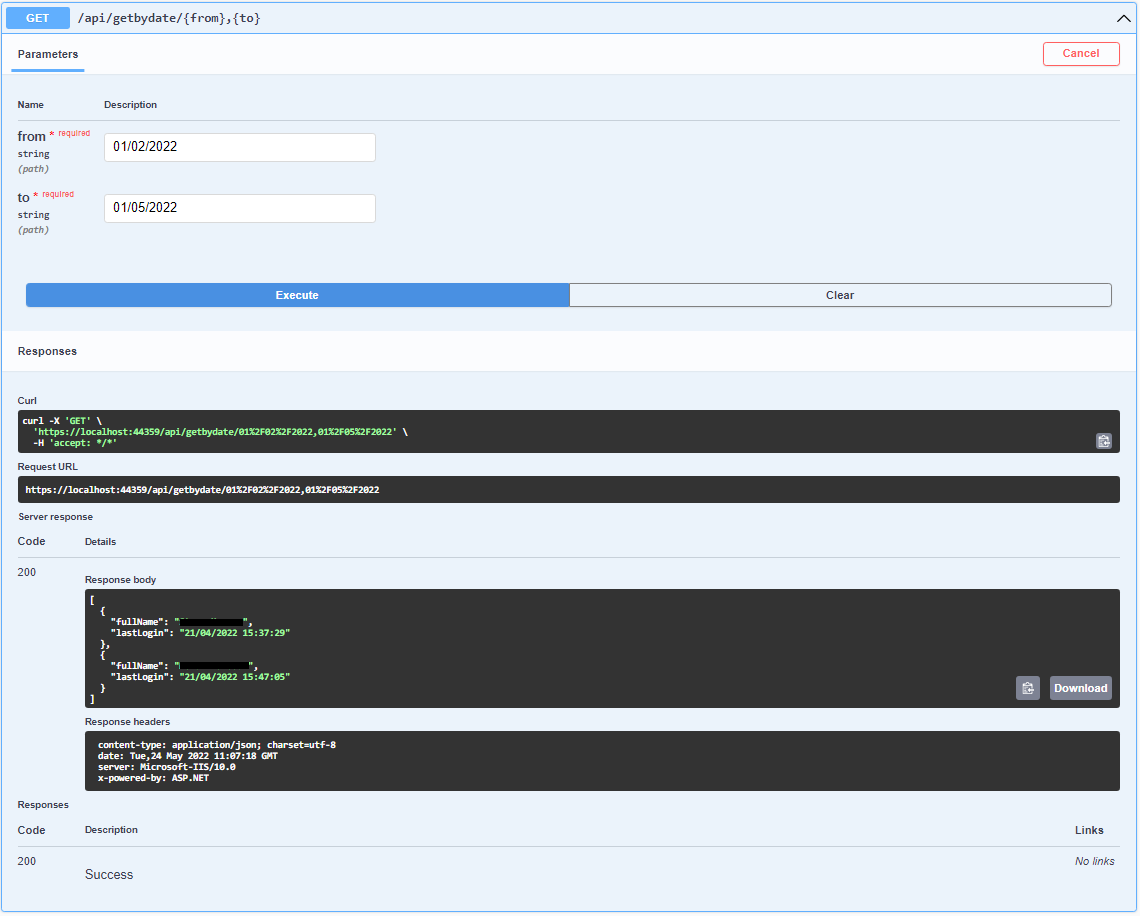Click the Responses section heading
This screenshot has width=1140, height=916.
(47, 351)
